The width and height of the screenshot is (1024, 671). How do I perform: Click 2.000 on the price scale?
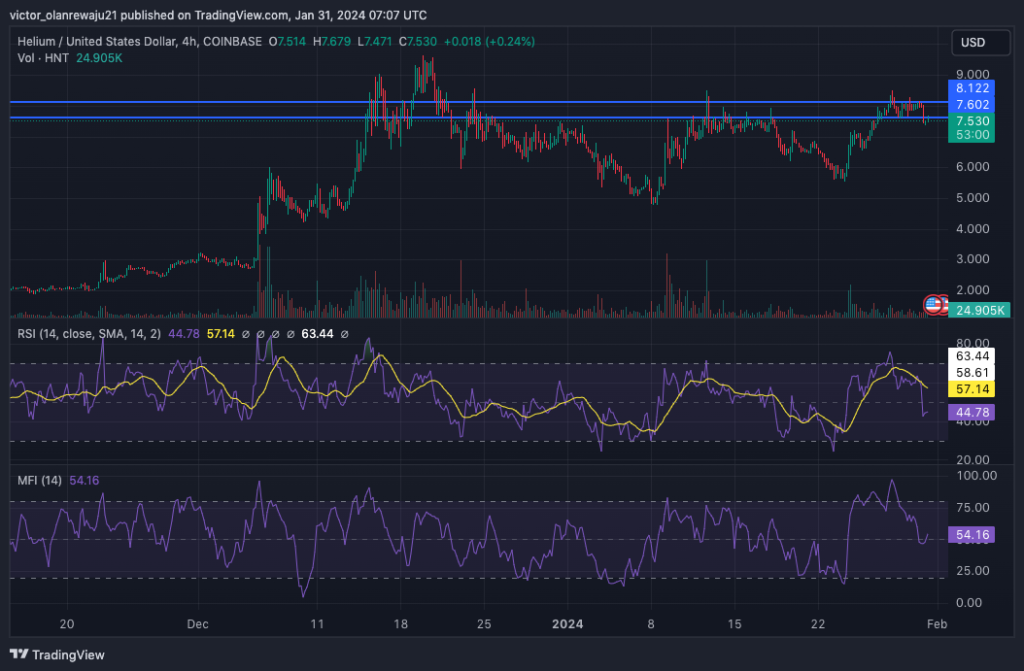(x=972, y=289)
